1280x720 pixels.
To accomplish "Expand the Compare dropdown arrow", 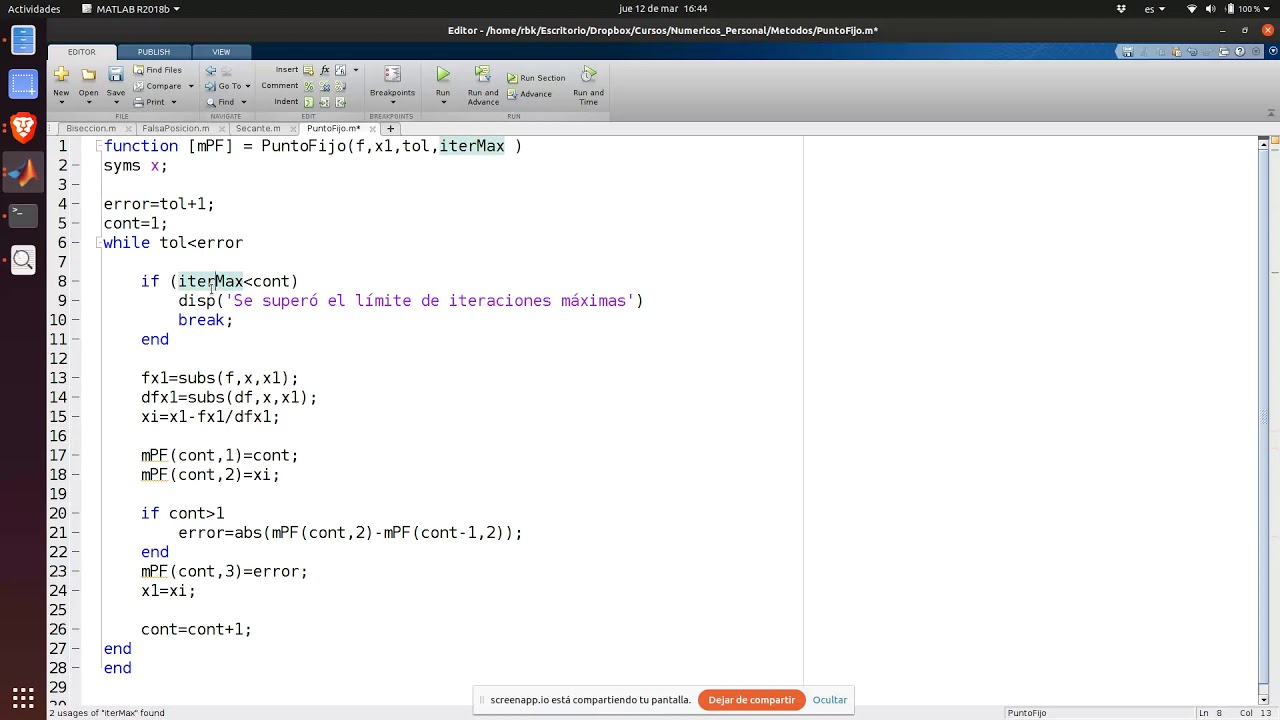I will click(x=190, y=86).
